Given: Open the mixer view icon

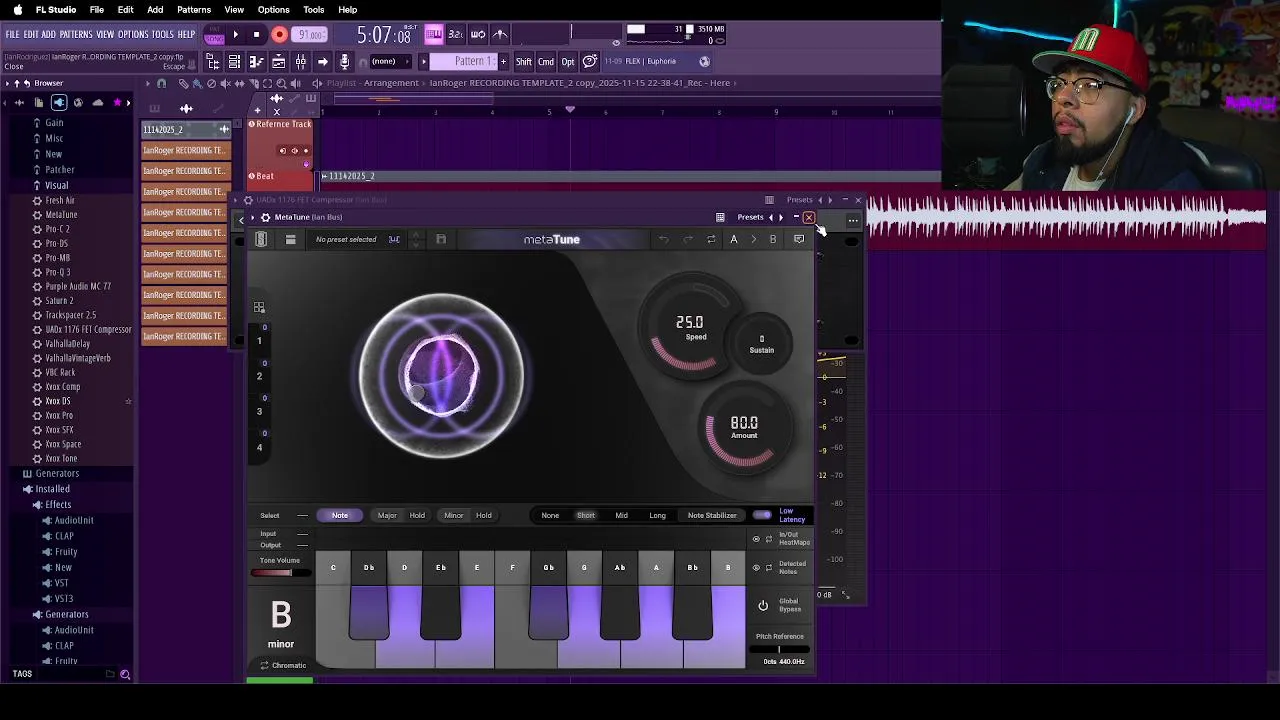Looking at the screenshot, I should [300, 62].
